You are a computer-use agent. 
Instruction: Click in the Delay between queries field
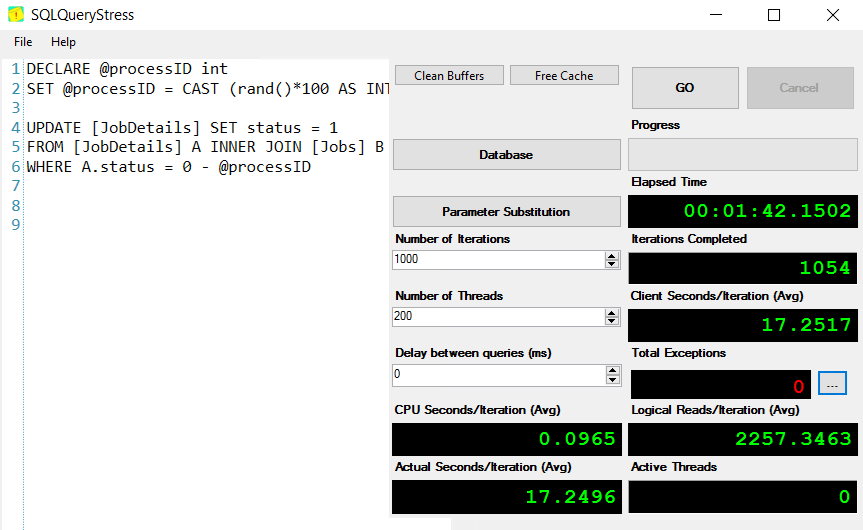(x=497, y=375)
